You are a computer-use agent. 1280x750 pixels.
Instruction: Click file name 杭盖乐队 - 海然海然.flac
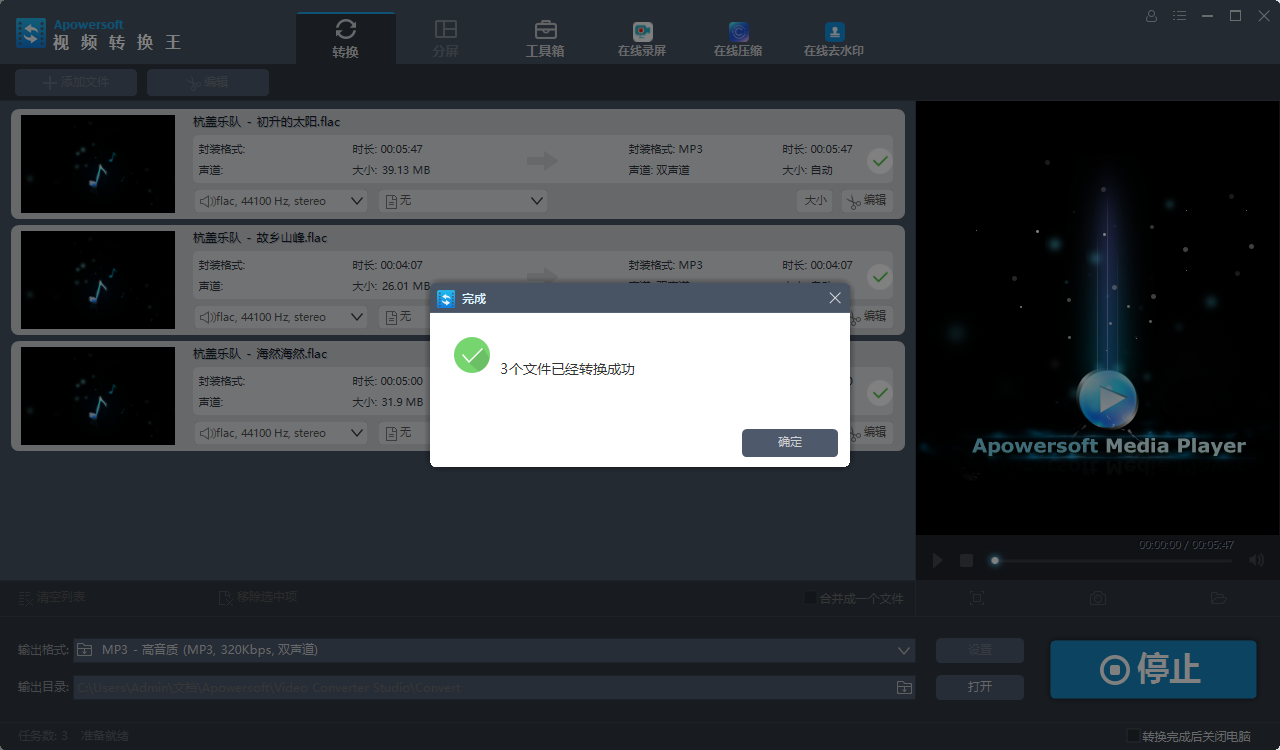click(x=260, y=354)
